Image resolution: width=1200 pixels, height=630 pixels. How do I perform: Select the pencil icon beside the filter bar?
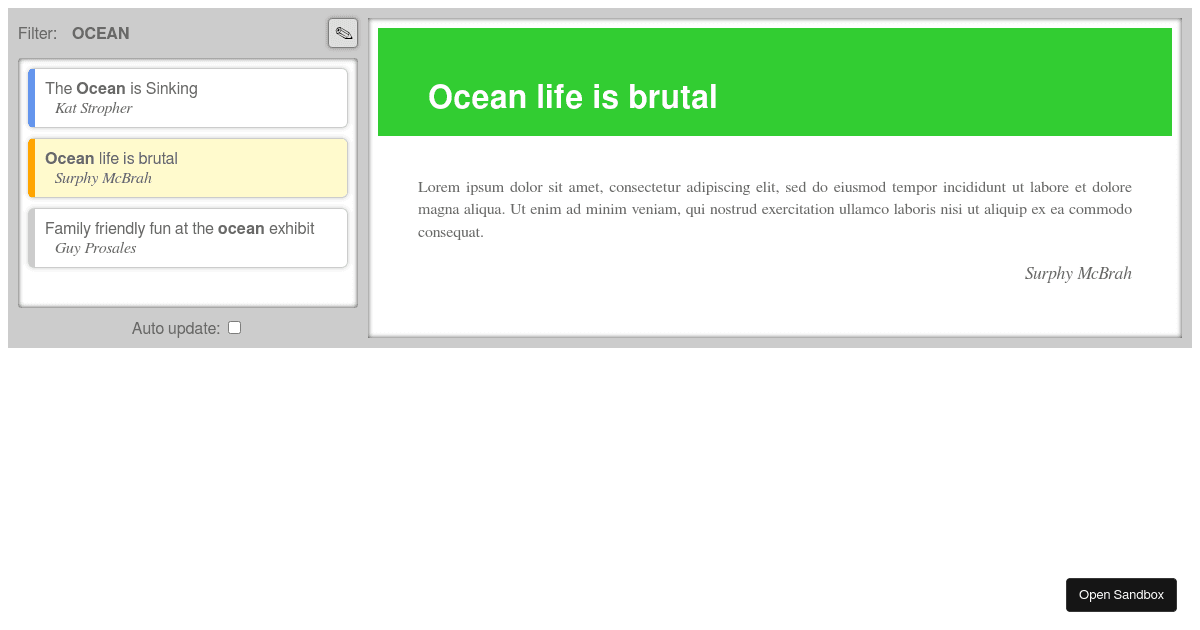(x=343, y=33)
